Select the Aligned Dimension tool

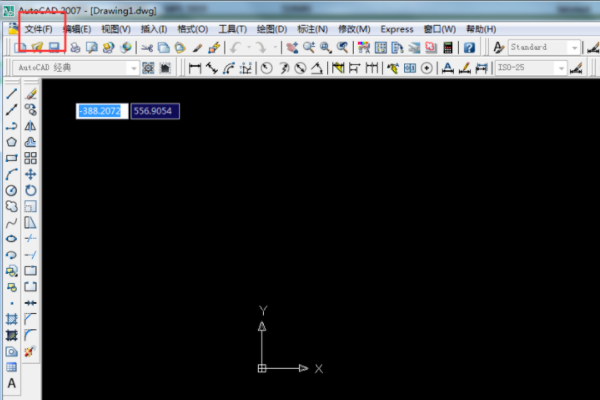click(212, 68)
